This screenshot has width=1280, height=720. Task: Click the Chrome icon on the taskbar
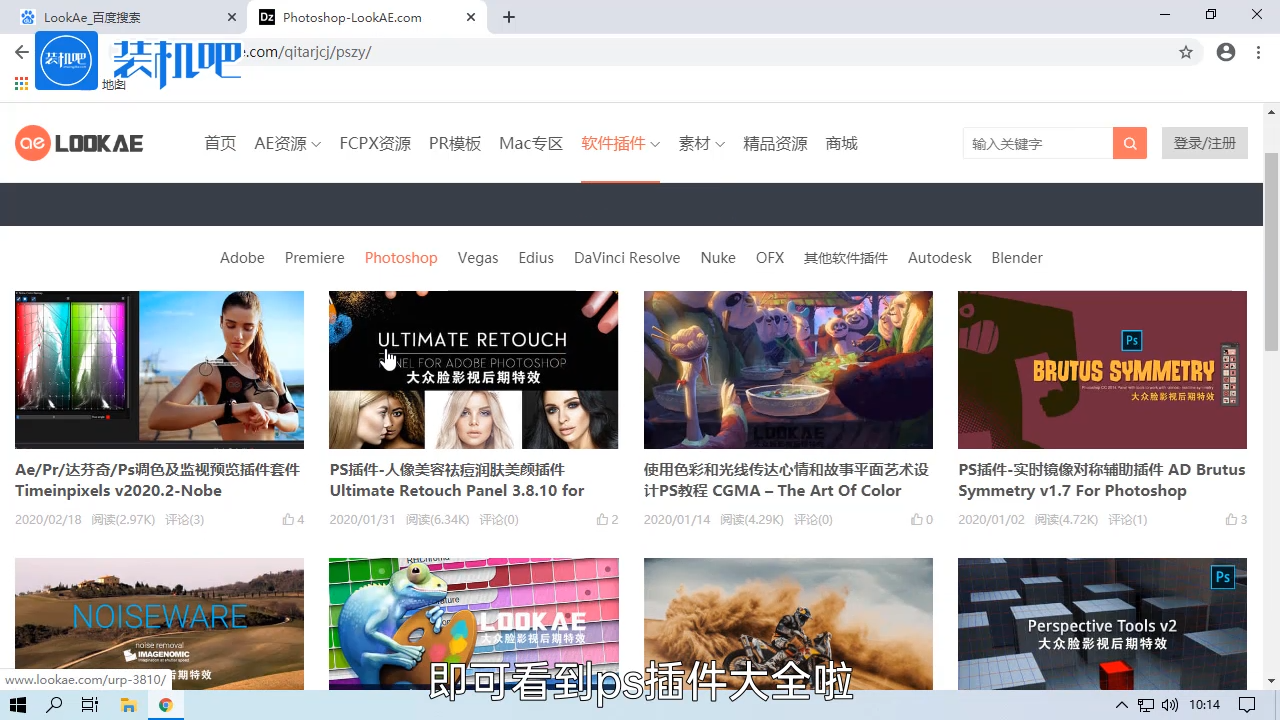coord(166,704)
